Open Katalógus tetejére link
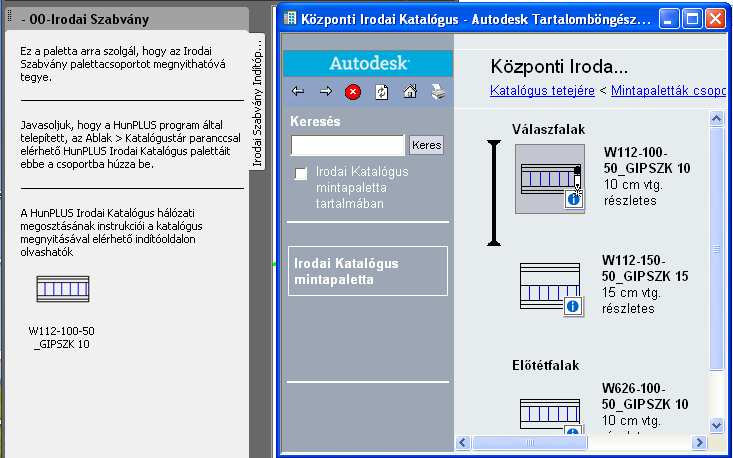 click(542, 90)
